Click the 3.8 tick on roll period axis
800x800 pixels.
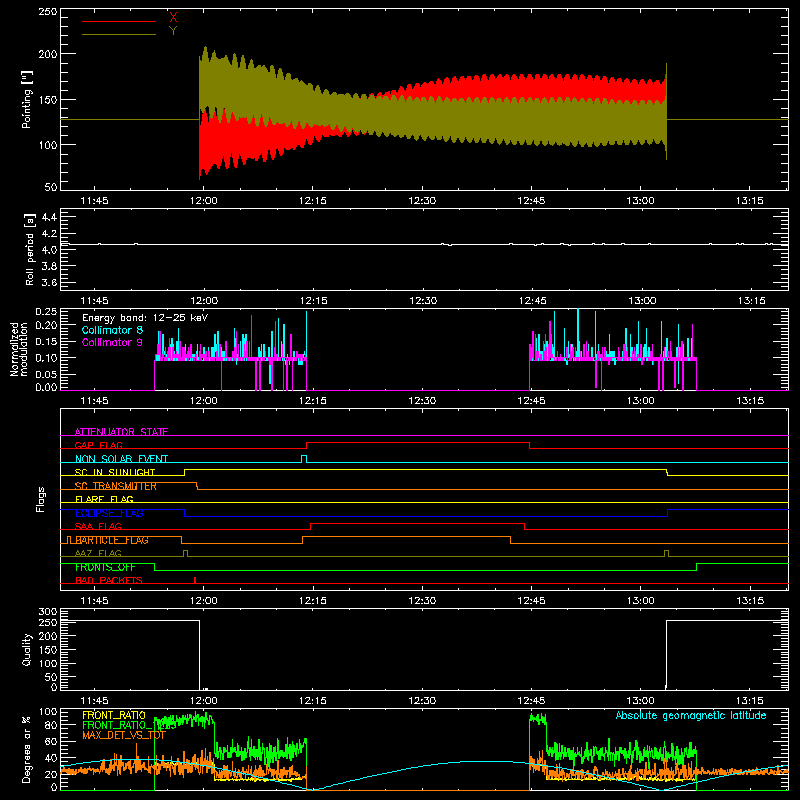pos(49,266)
